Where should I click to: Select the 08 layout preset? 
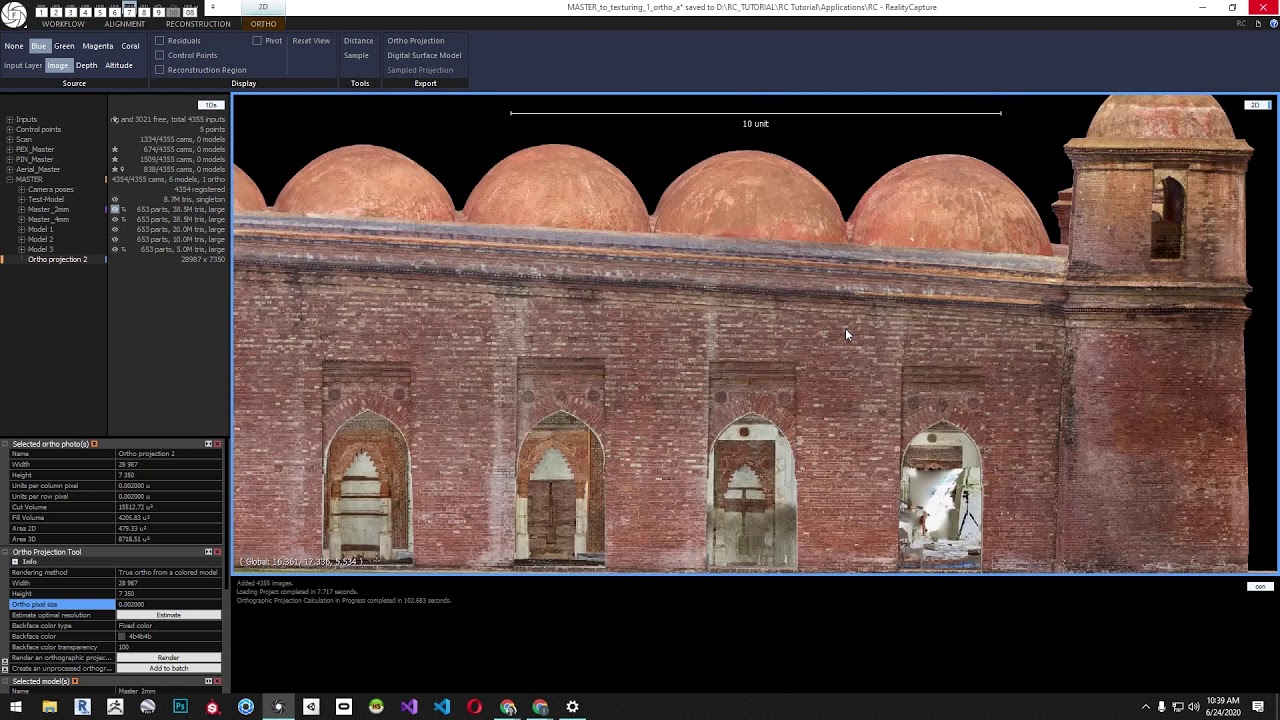pos(189,12)
